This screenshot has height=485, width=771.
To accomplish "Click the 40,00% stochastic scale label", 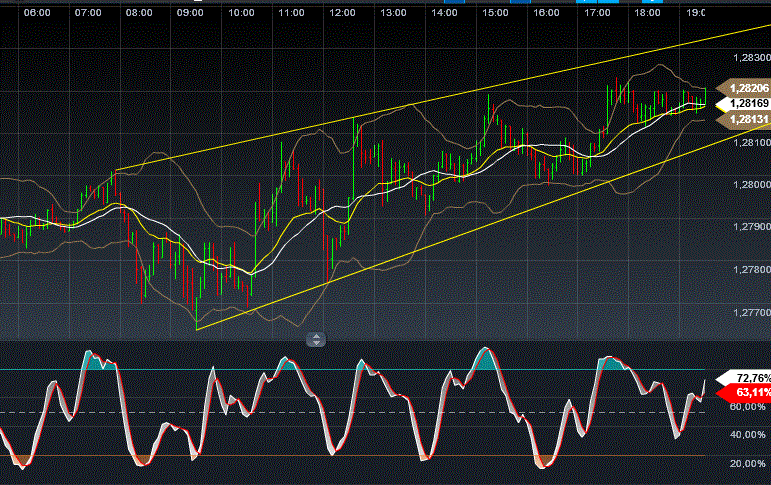I will point(747,435).
